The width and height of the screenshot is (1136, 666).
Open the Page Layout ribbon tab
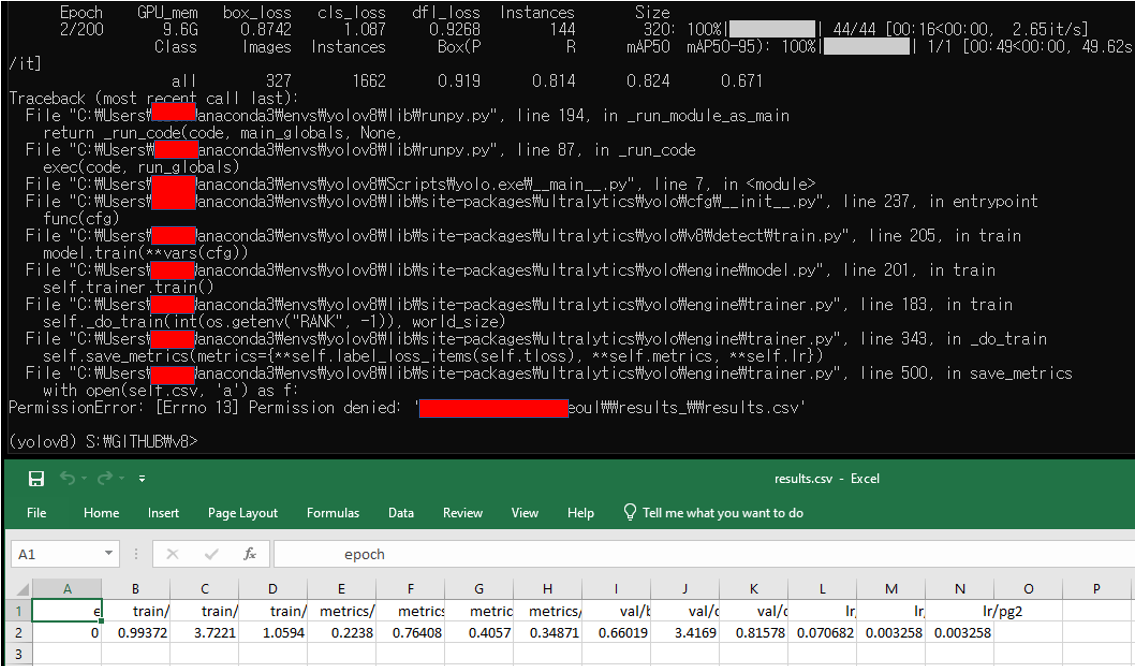[x=243, y=512]
